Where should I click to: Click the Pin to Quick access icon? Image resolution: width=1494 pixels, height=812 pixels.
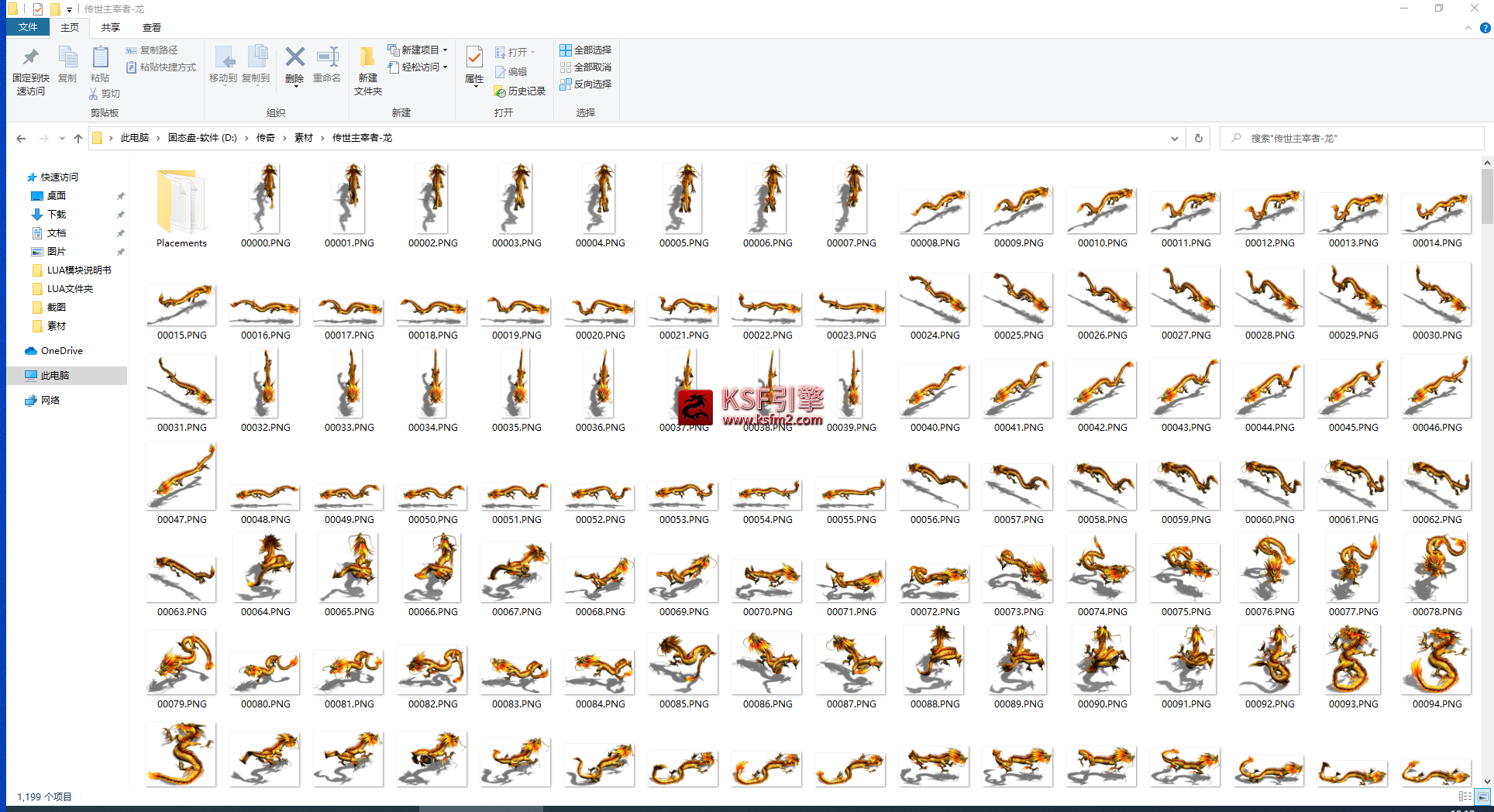30,57
